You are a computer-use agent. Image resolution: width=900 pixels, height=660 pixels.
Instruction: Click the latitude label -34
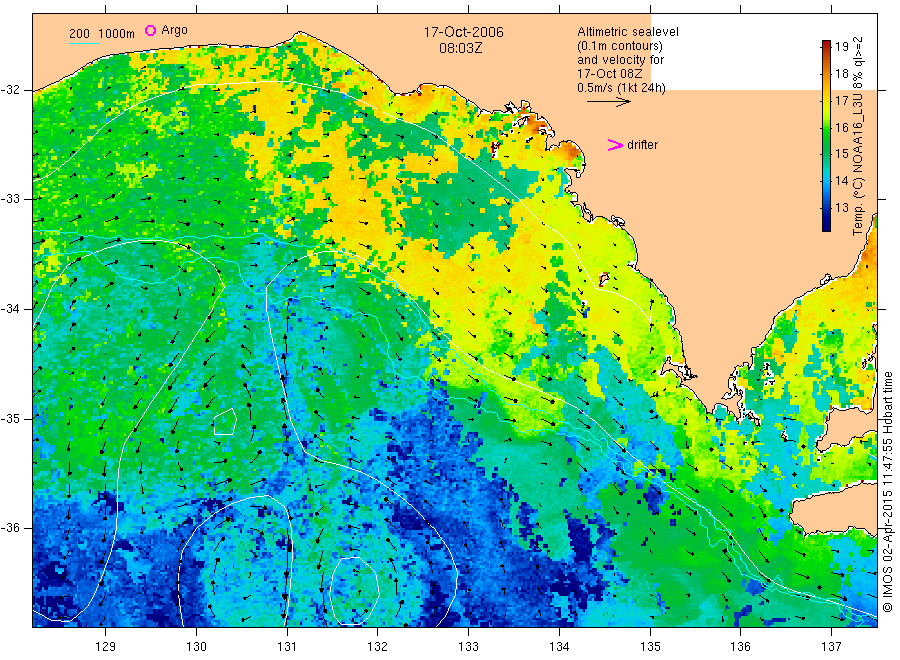[10, 309]
